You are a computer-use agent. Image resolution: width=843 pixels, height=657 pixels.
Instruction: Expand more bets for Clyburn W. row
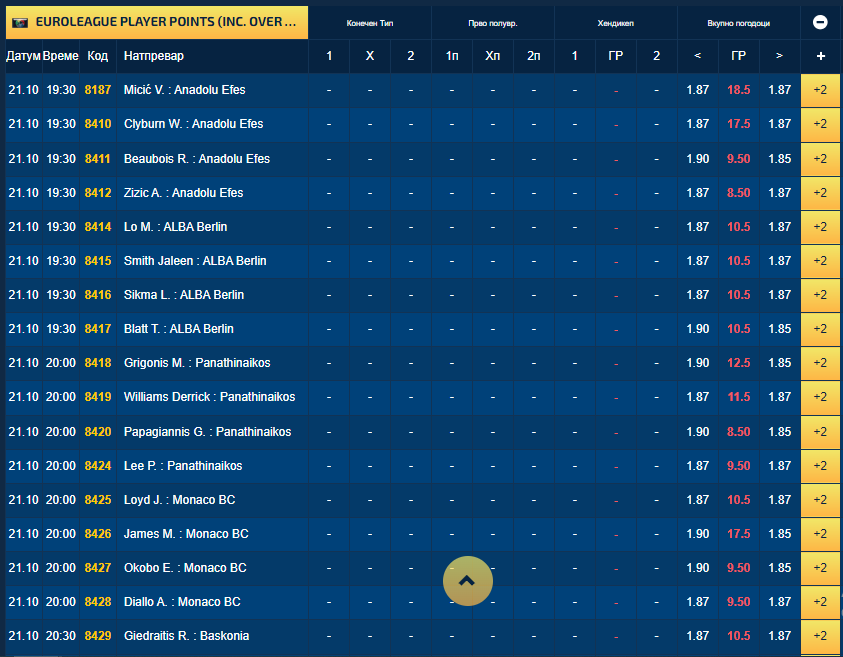pos(820,124)
